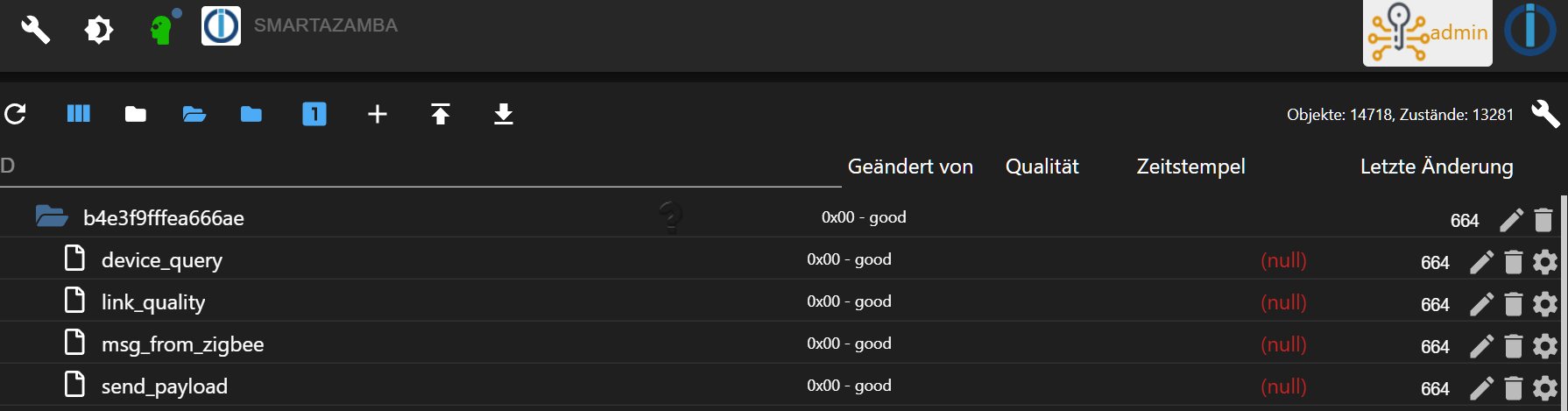Collapse the b4e3f9fffea666ae folder
1568x411 pixels.
52,216
